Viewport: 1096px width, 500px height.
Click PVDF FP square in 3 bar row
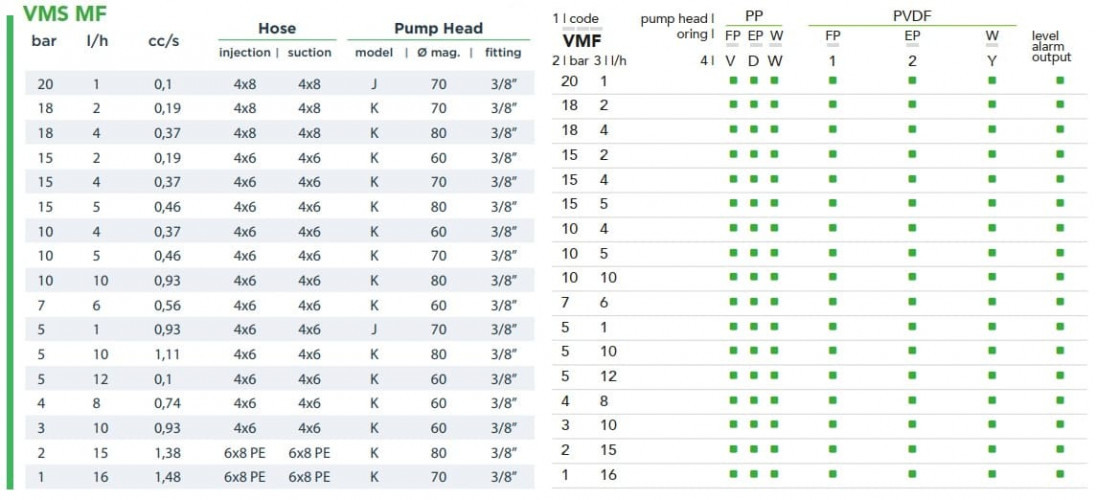[832, 425]
